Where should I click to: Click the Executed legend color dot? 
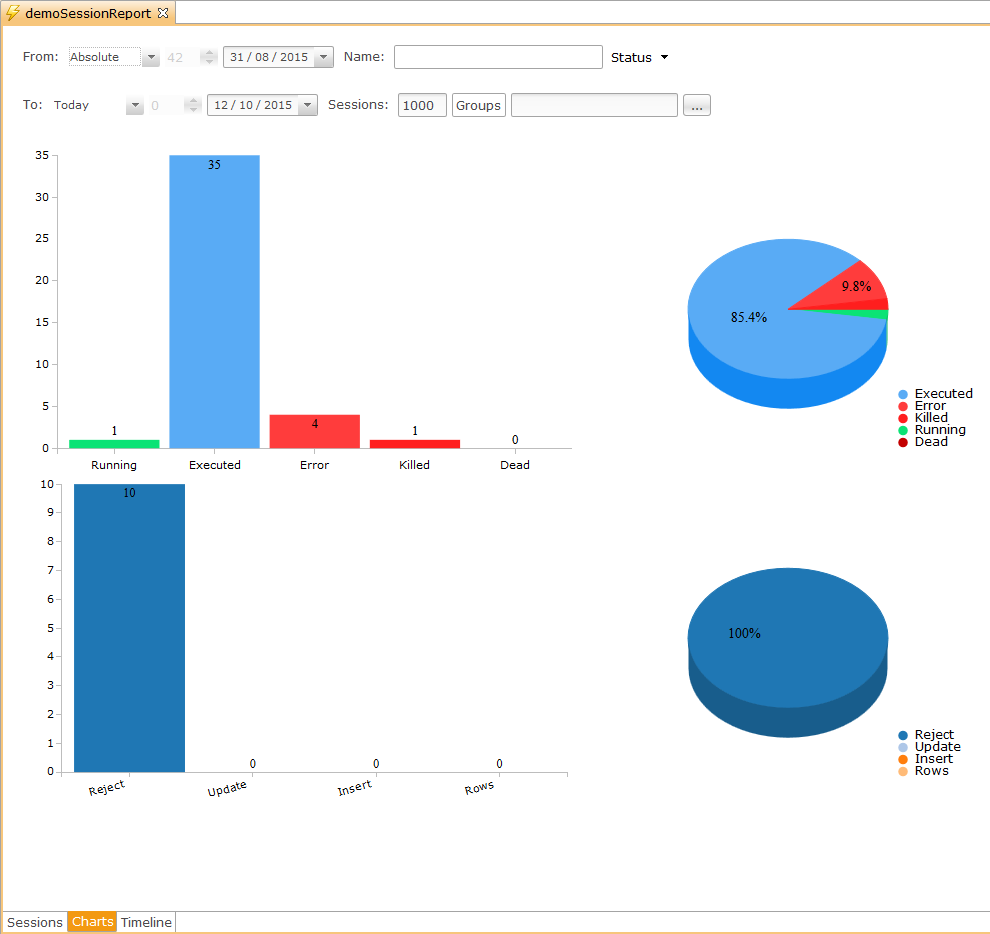(903, 395)
